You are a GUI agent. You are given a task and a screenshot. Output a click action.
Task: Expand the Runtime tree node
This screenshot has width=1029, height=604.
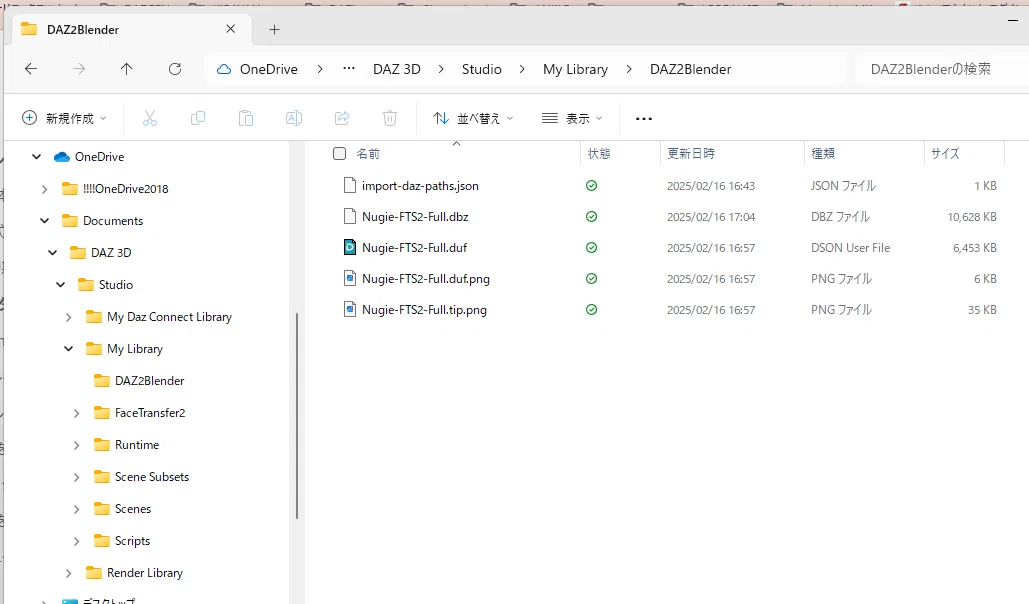click(76, 445)
